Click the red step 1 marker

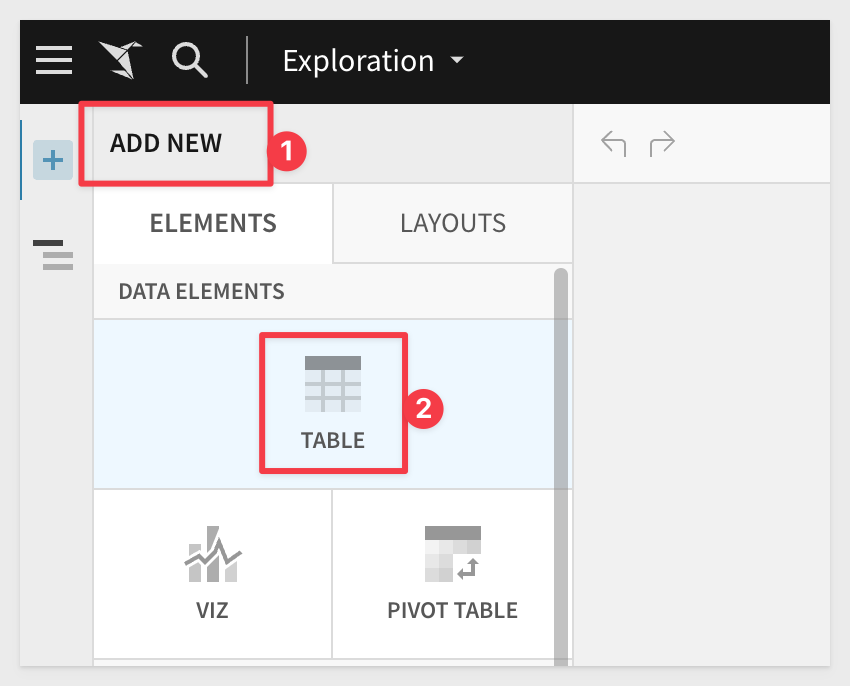pyautogui.click(x=285, y=151)
